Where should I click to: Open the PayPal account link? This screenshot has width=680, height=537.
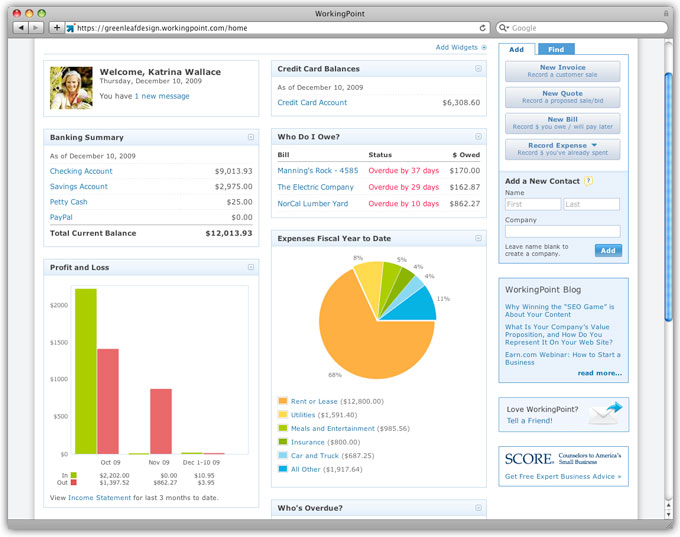(61, 217)
